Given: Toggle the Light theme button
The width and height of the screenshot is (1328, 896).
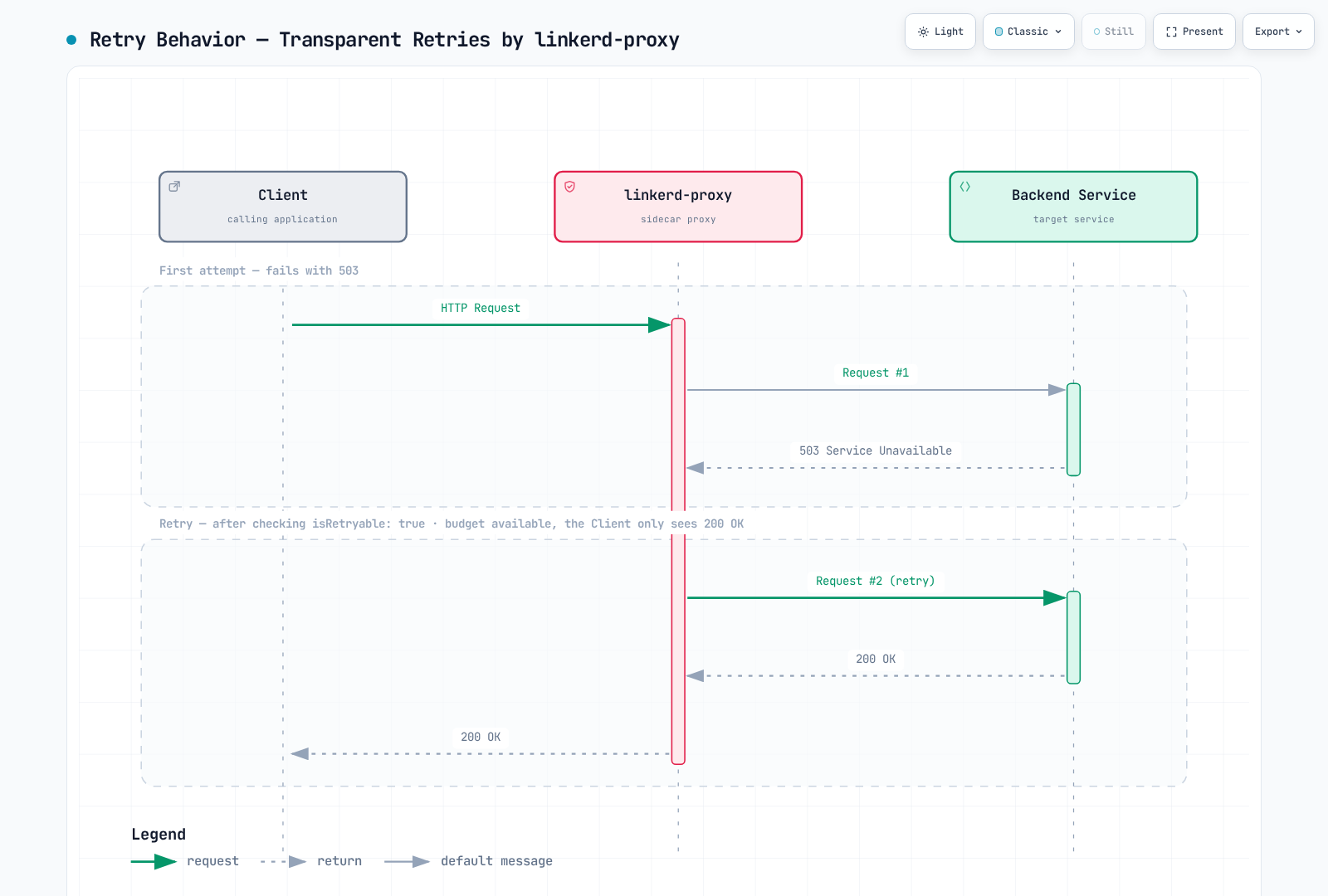Looking at the screenshot, I should [940, 32].
